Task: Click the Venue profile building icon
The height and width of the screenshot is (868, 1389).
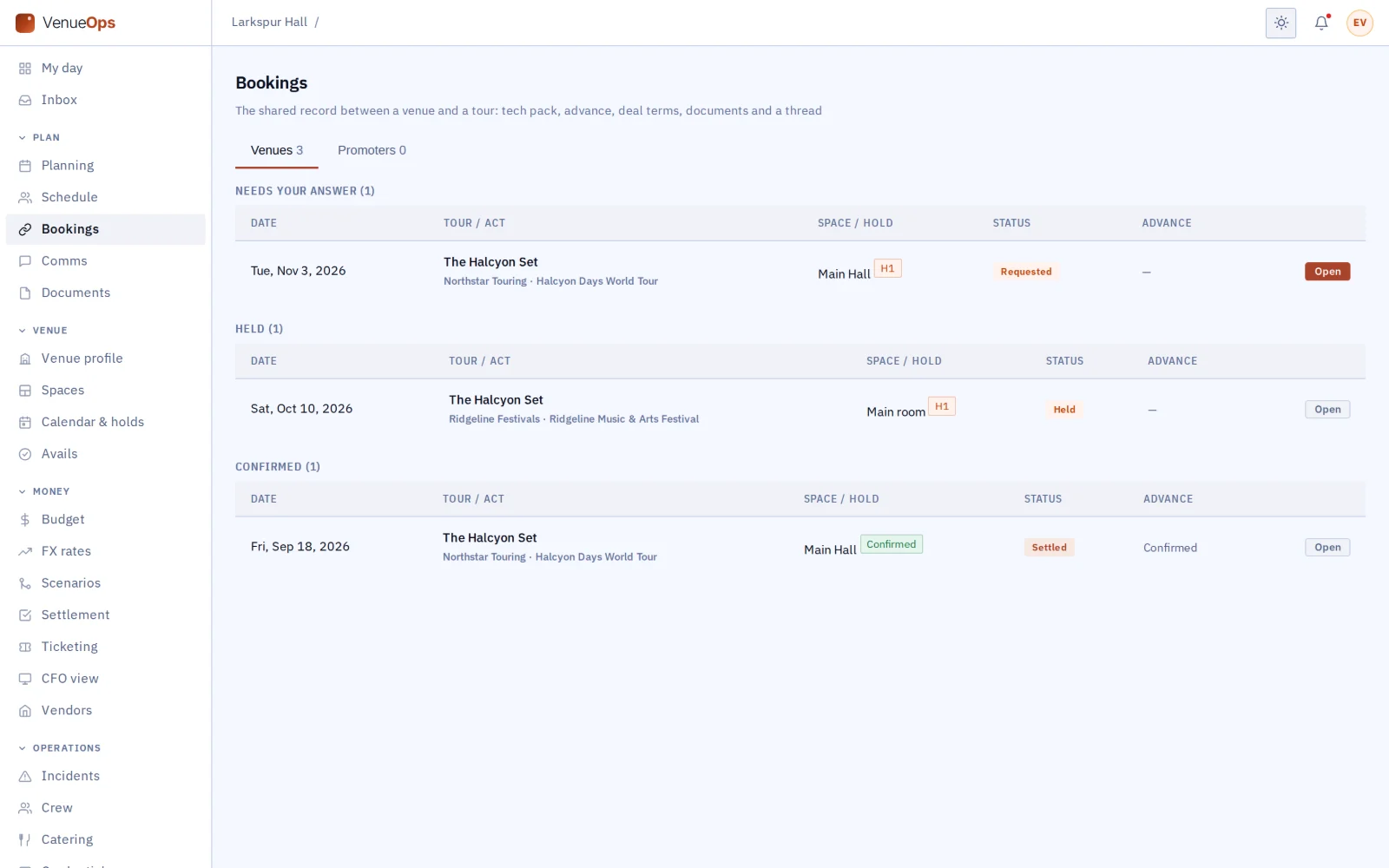Action: (25, 358)
